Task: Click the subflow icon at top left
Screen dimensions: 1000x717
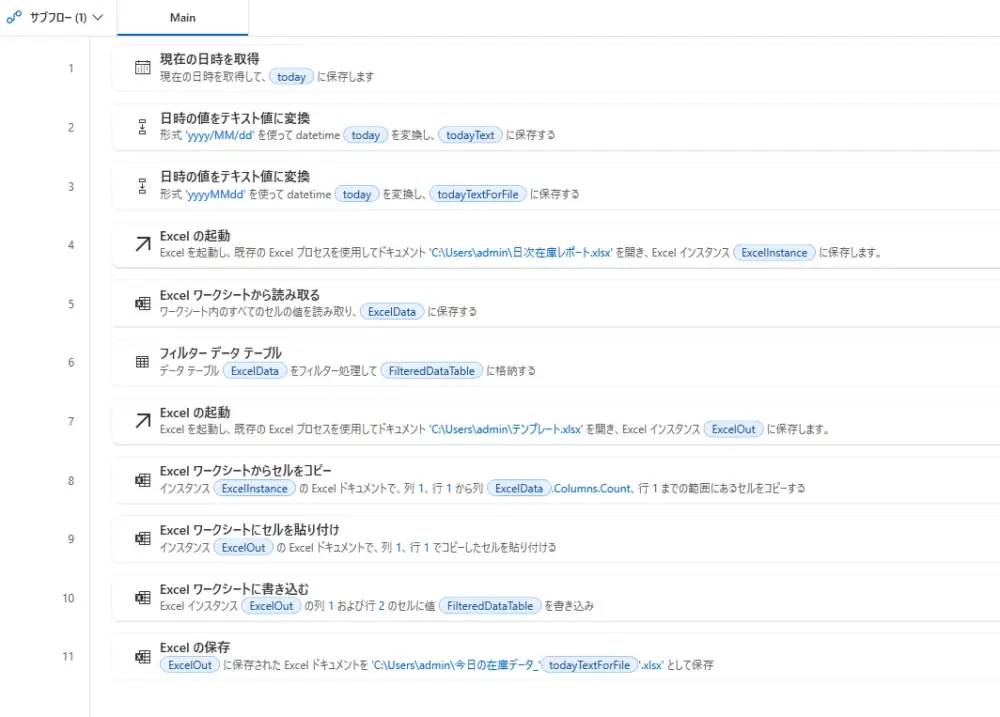Action: point(14,17)
